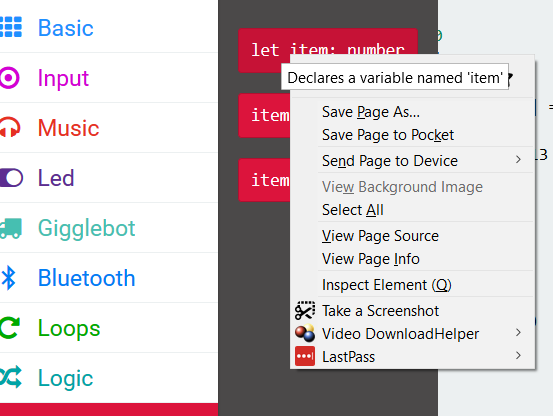
Task: Click the Bluetooth symbol icon
Action: pyautogui.click(x=8, y=278)
